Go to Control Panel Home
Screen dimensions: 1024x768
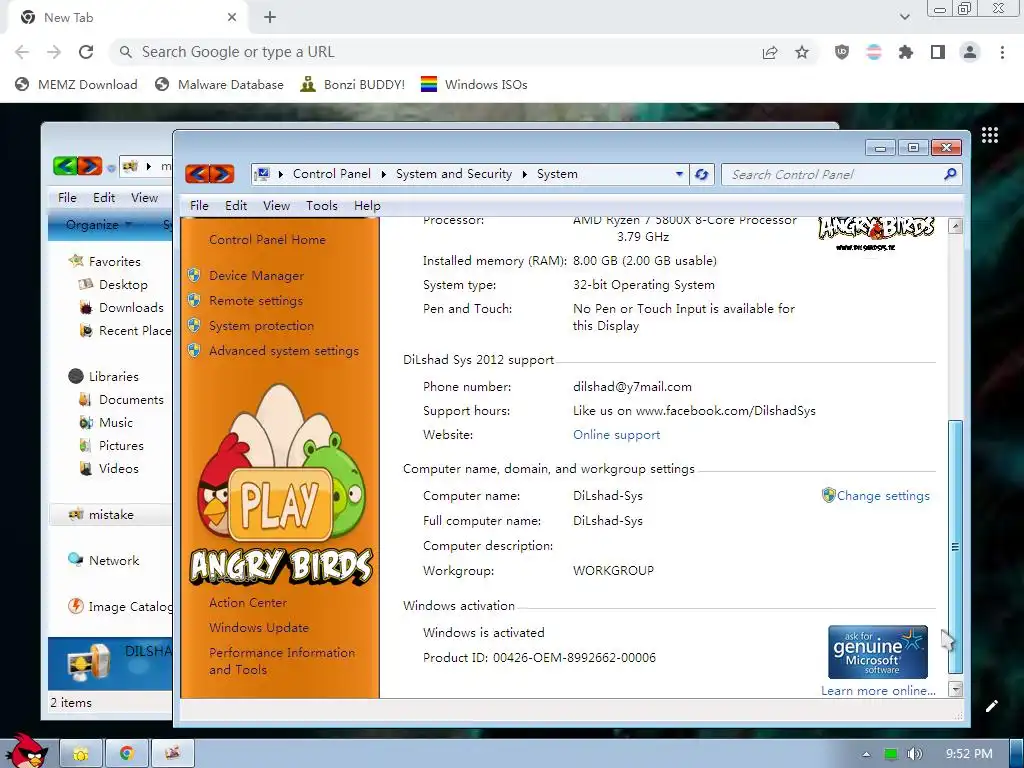[x=267, y=240]
